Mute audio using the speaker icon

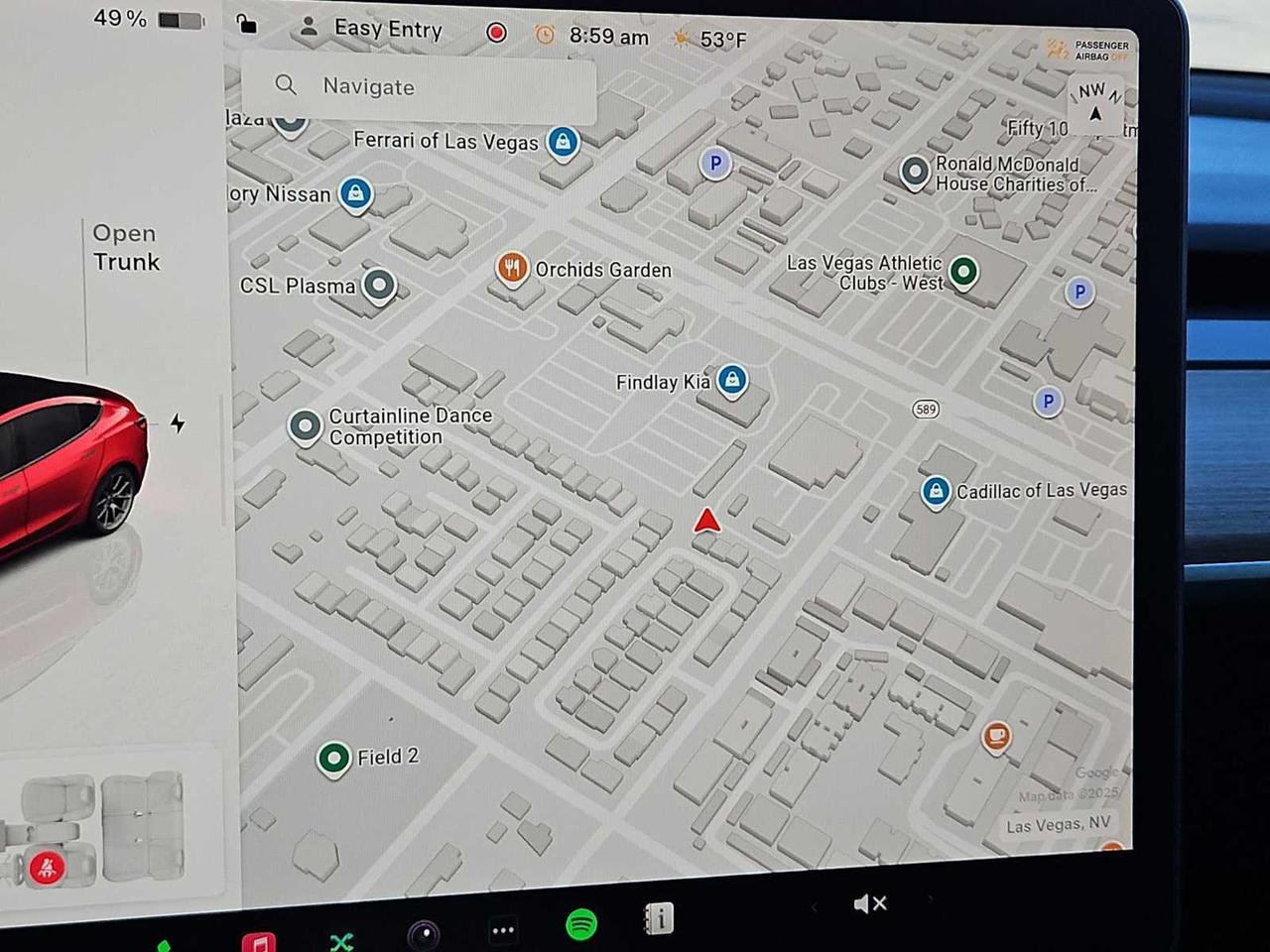click(869, 903)
